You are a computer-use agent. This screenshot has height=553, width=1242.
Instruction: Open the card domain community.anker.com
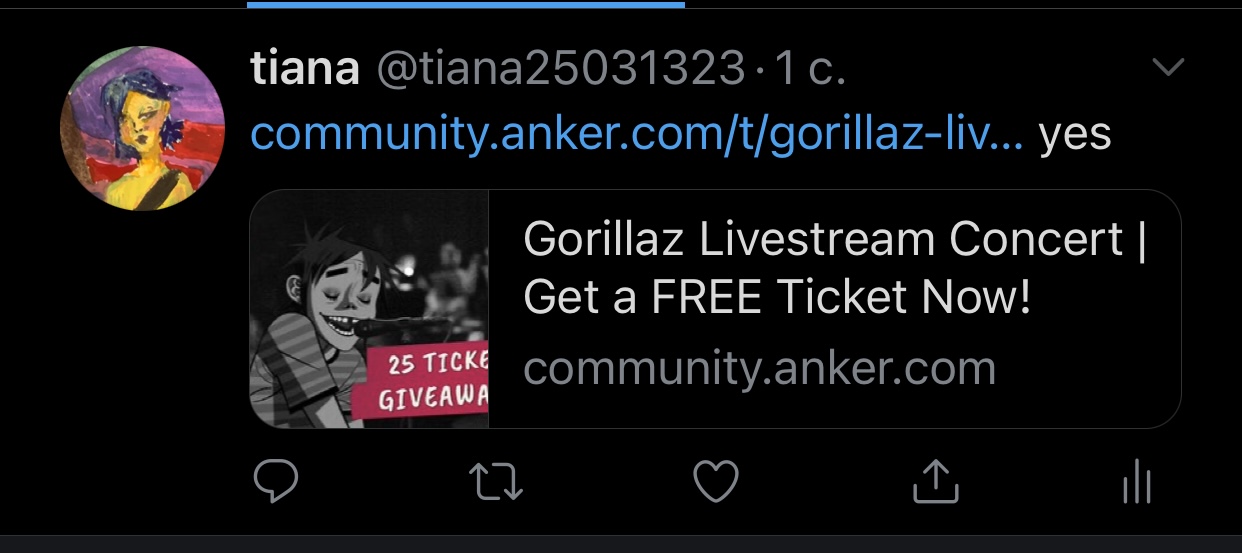click(760, 369)
